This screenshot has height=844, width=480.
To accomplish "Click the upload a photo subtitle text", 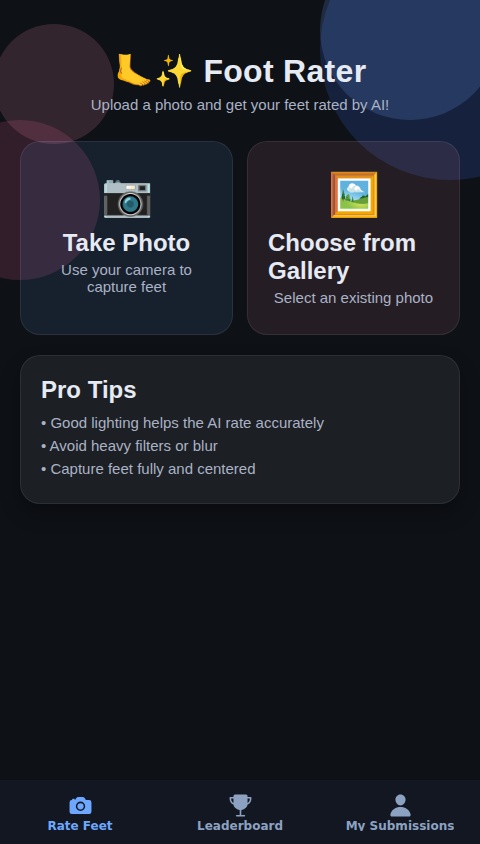I will tap(240, 105).
